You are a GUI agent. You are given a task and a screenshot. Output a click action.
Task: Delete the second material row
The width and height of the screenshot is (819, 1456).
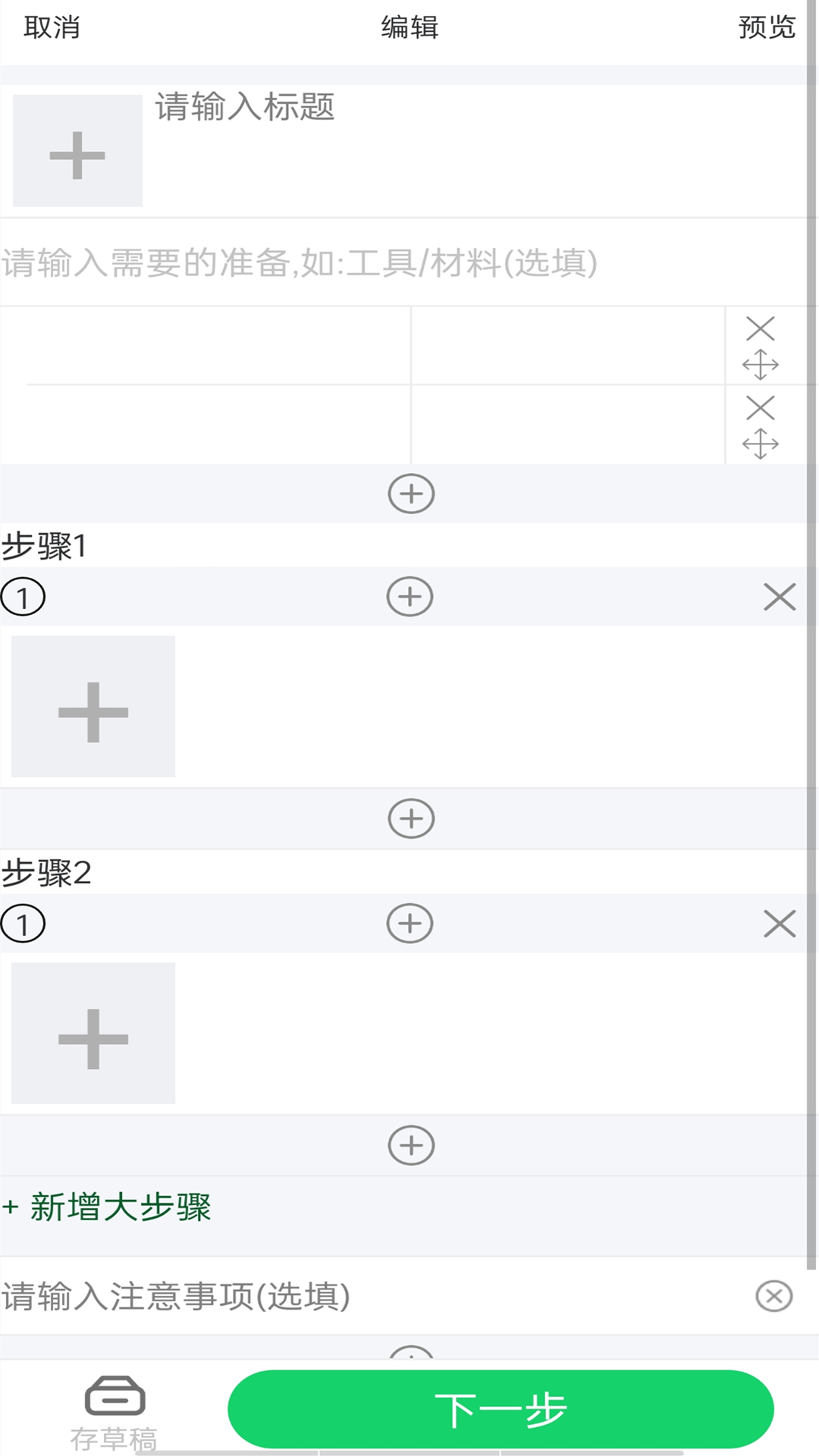coord(760,408)
